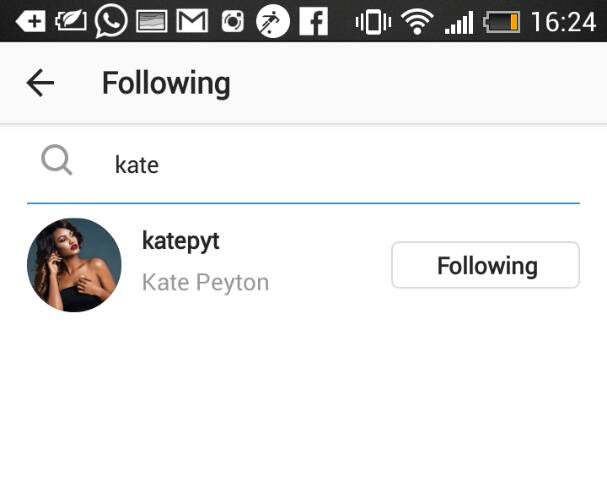
Task: Open the picture notification icon
Action: point(151,21)
